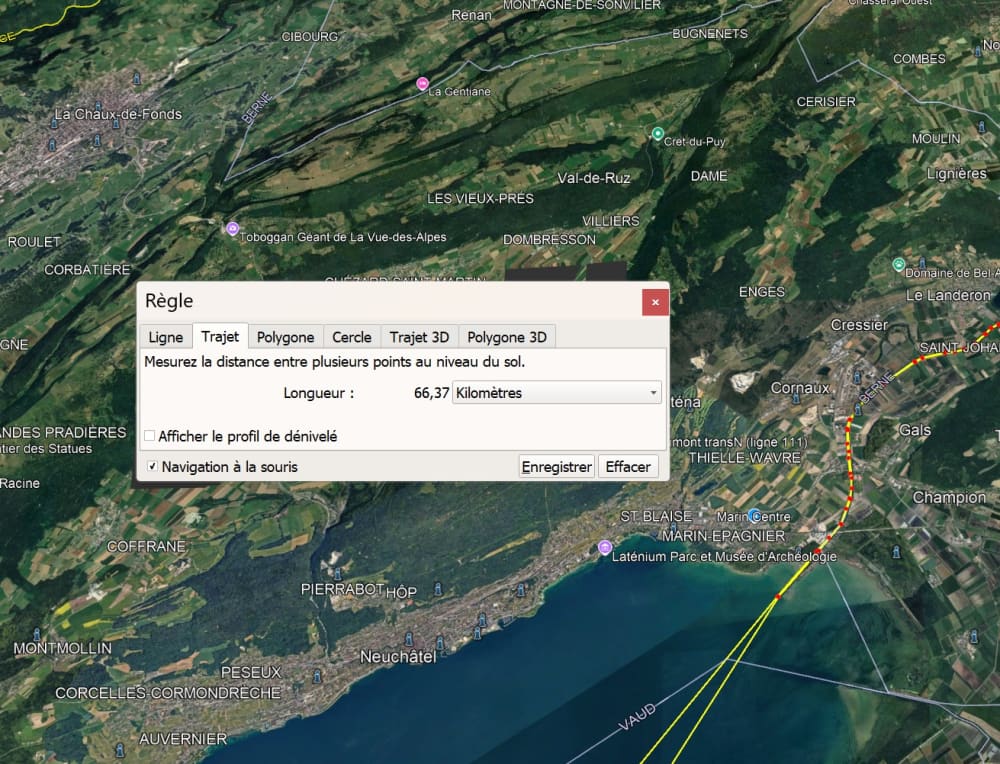The height and width of the screenshot is (764, 1000).
Task: Click the Marin Centre blue marker icon
Action: point(755,515)
